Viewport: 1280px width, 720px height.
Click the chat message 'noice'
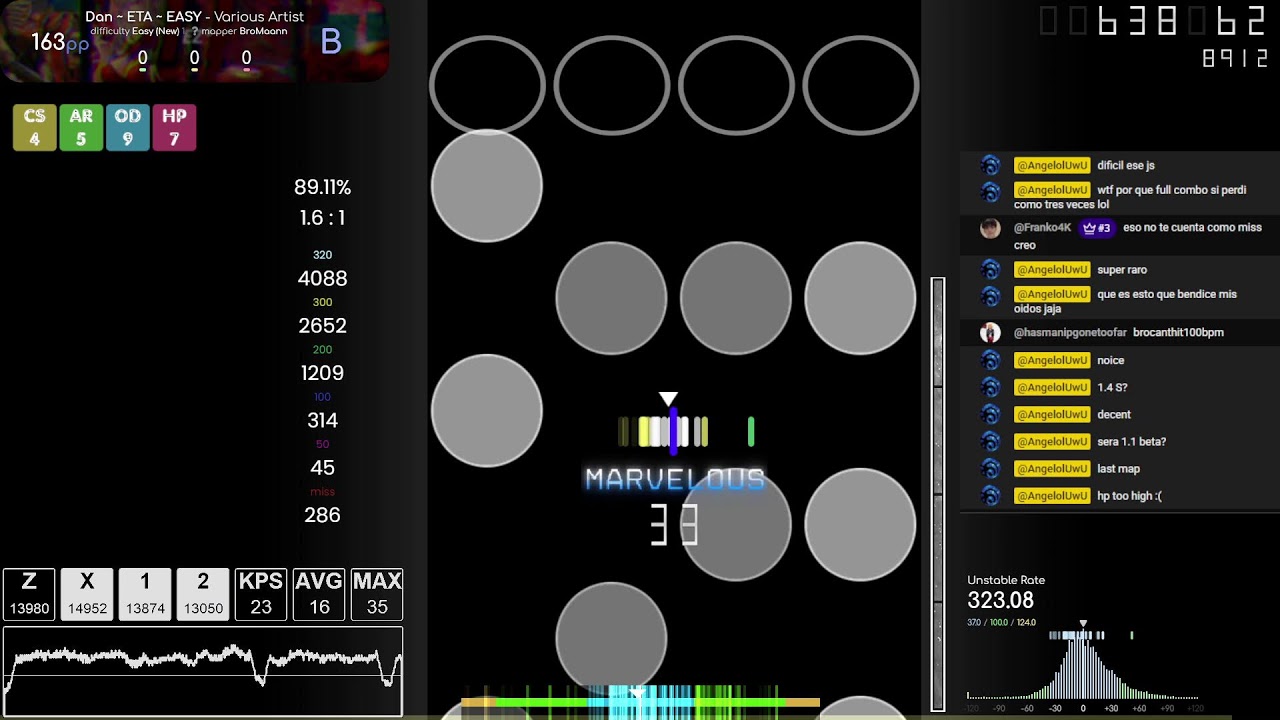(x=1111, y=361)
